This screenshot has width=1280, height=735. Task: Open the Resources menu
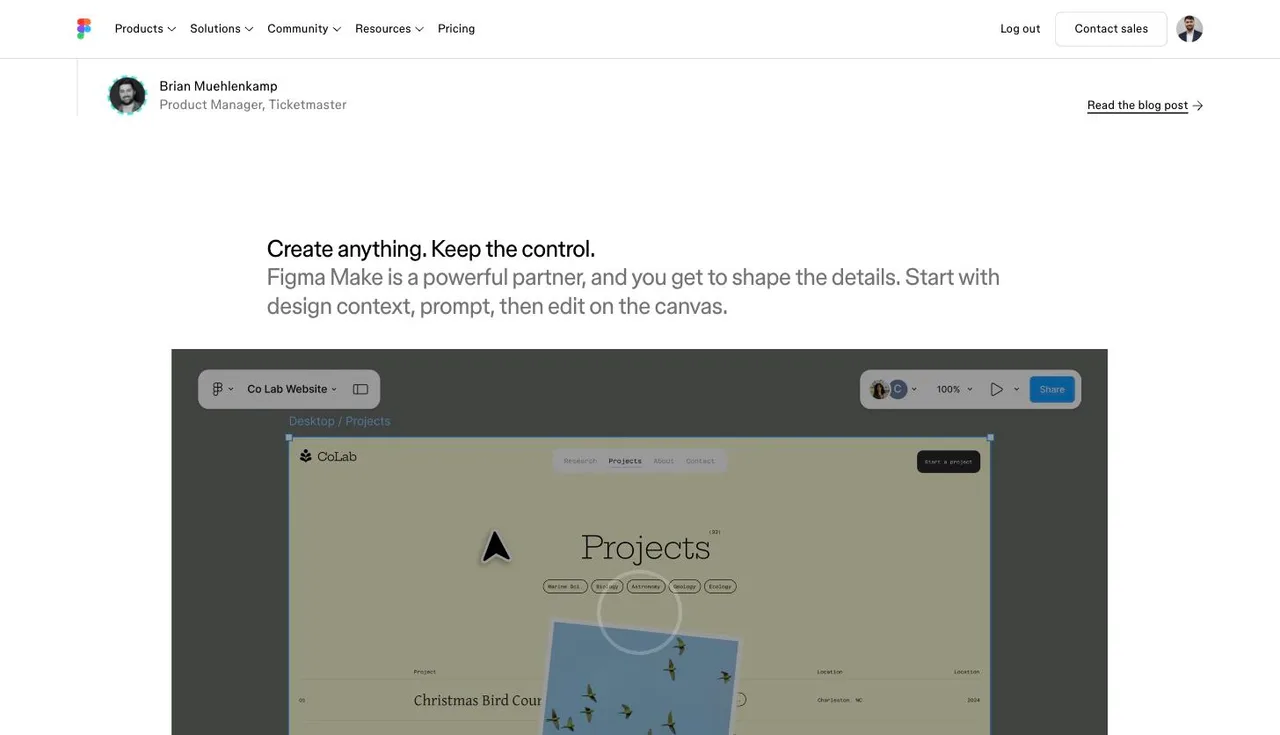pyautogui.click(x=389, y=29)
